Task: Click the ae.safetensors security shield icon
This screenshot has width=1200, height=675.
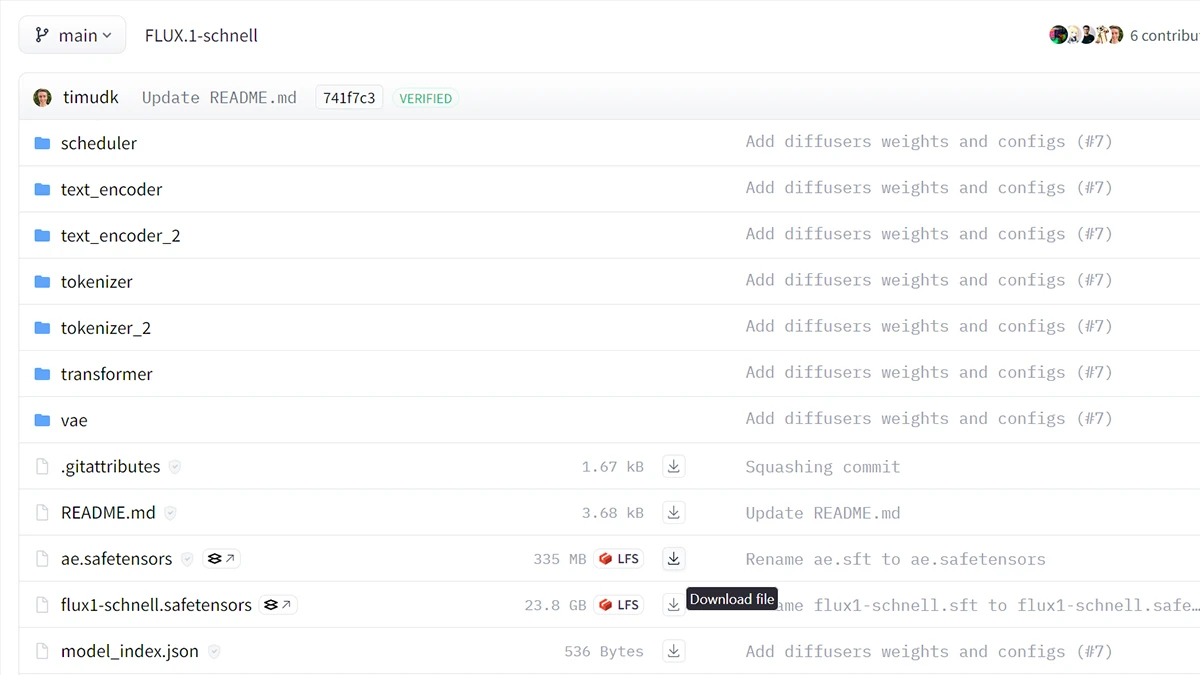Action: coord(187,559)
